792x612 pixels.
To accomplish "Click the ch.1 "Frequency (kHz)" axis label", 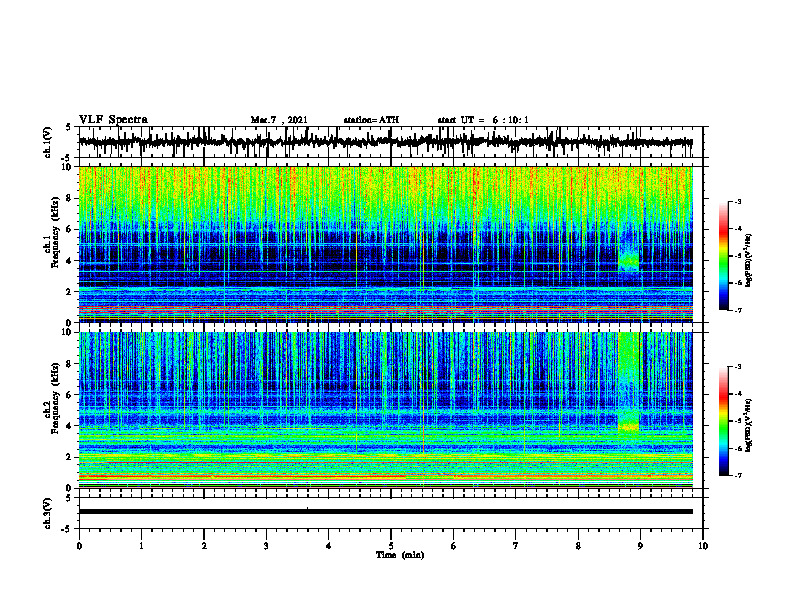I will 56,232.
